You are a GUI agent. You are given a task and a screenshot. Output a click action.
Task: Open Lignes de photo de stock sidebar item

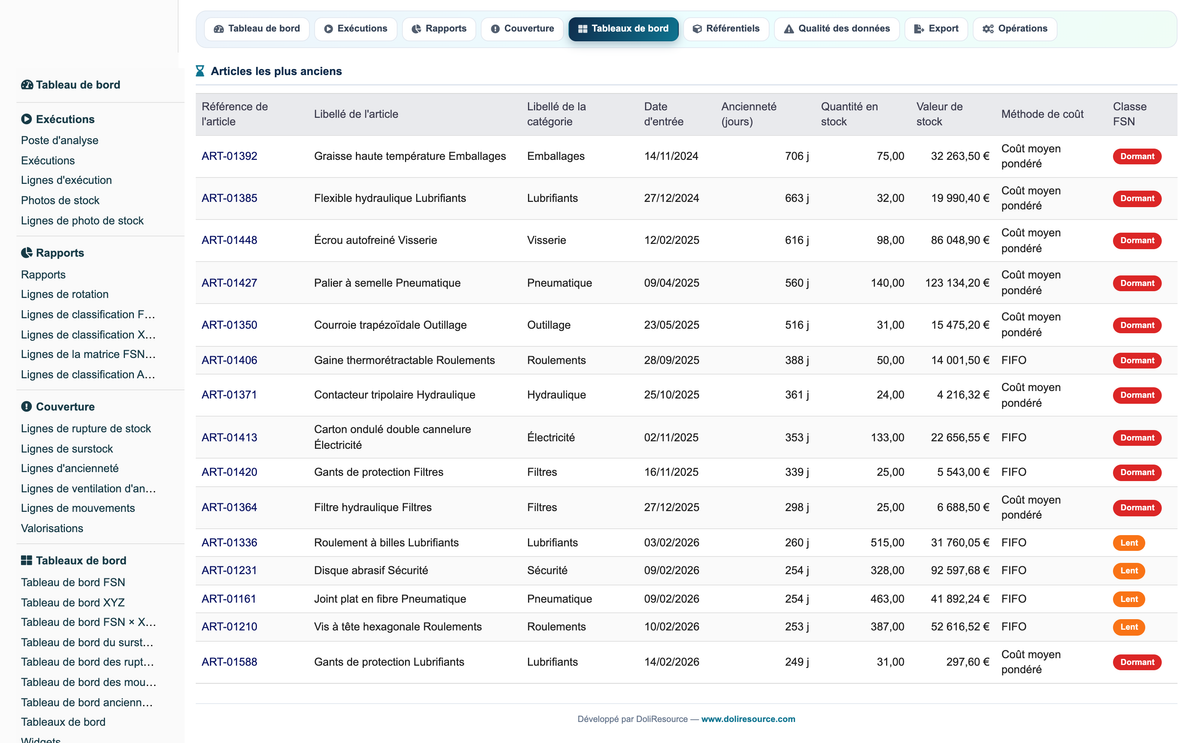82,221
